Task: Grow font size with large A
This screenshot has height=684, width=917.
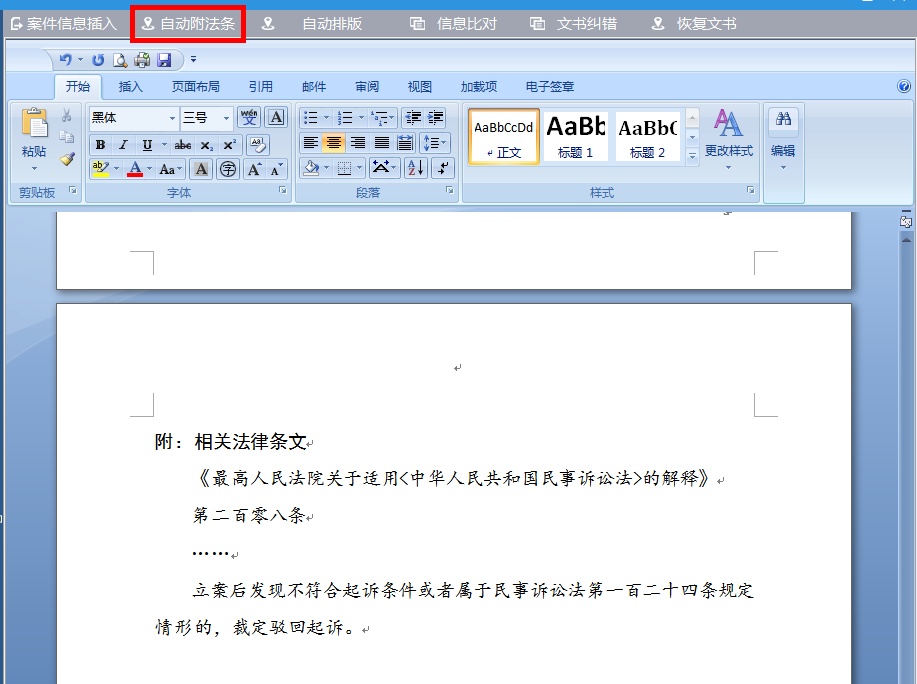Action: (254, 169)
